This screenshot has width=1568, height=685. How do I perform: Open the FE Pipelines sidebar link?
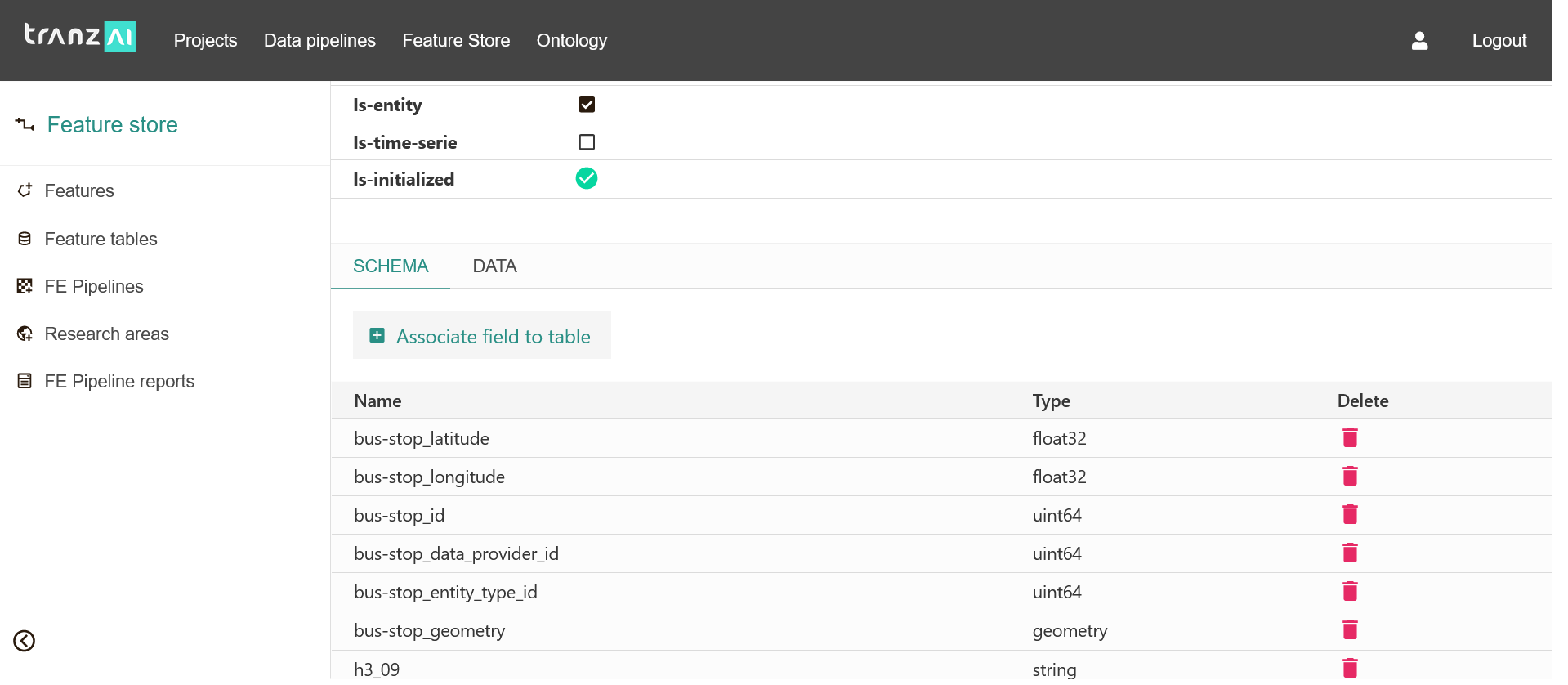(x=94, y=286)
